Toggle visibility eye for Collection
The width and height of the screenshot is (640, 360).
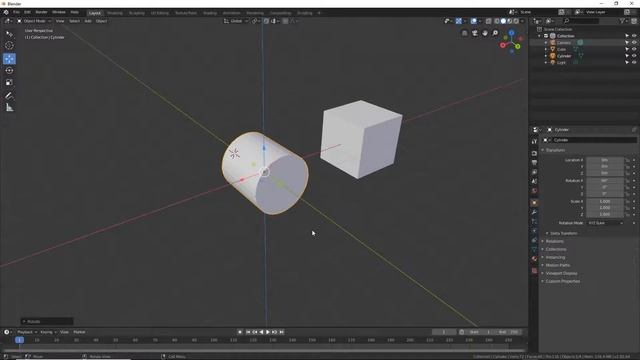point(634,36)
